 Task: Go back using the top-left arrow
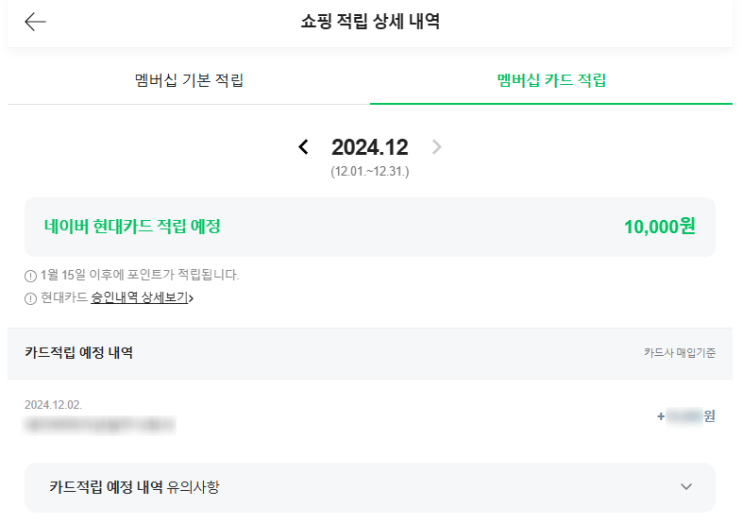(x=35, y=22)
